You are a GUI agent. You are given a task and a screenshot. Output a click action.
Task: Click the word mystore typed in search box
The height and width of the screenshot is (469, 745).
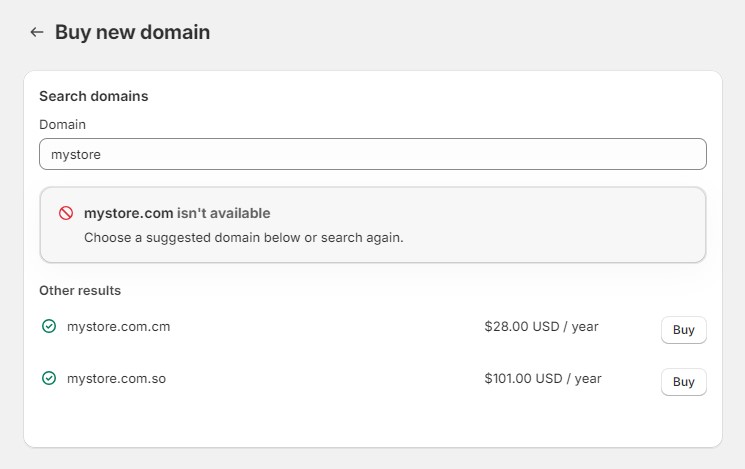coord(76,155)
